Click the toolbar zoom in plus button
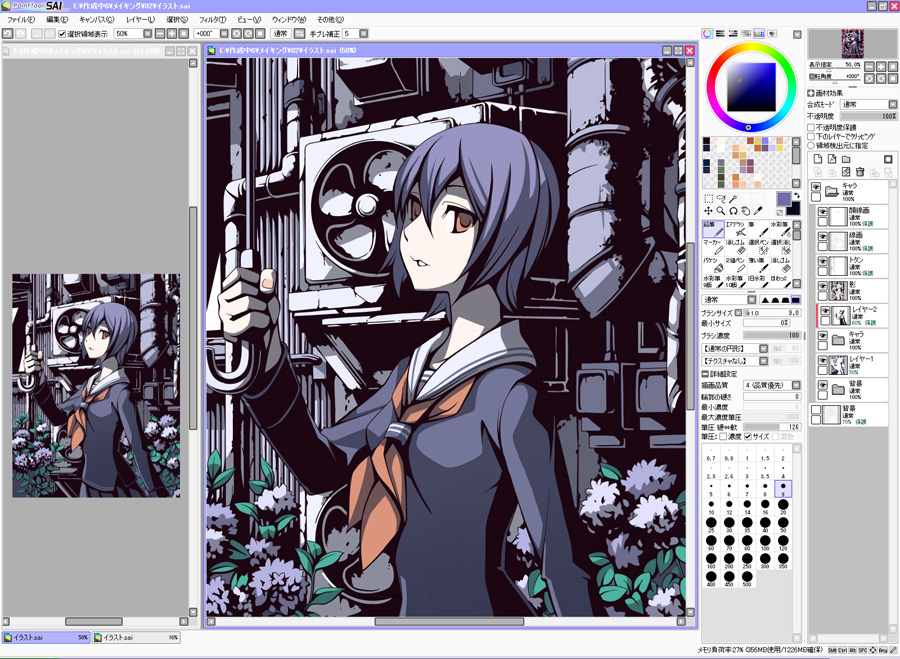 click(x=172, y=34)
